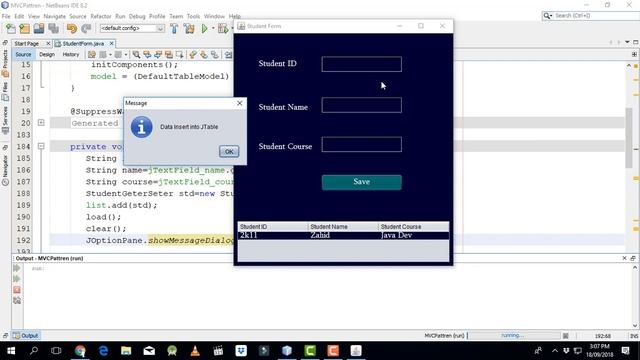Image resolution: width=640 pixels, height=360 pixels.
Task: Click the running progress bar in status bar
Action: click(x=514, y=336)
